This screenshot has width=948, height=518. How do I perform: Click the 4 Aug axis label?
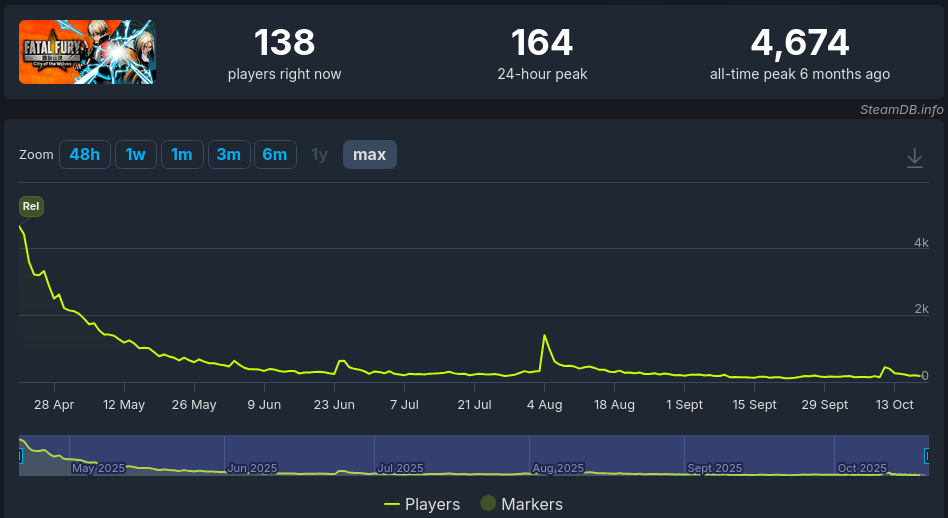[545, 405]
